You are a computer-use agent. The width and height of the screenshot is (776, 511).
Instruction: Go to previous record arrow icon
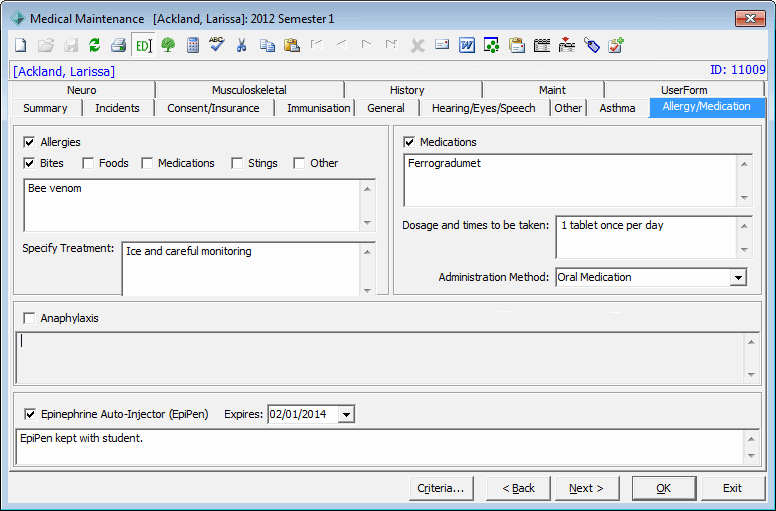pyautogui.click(x=341, y=45)
